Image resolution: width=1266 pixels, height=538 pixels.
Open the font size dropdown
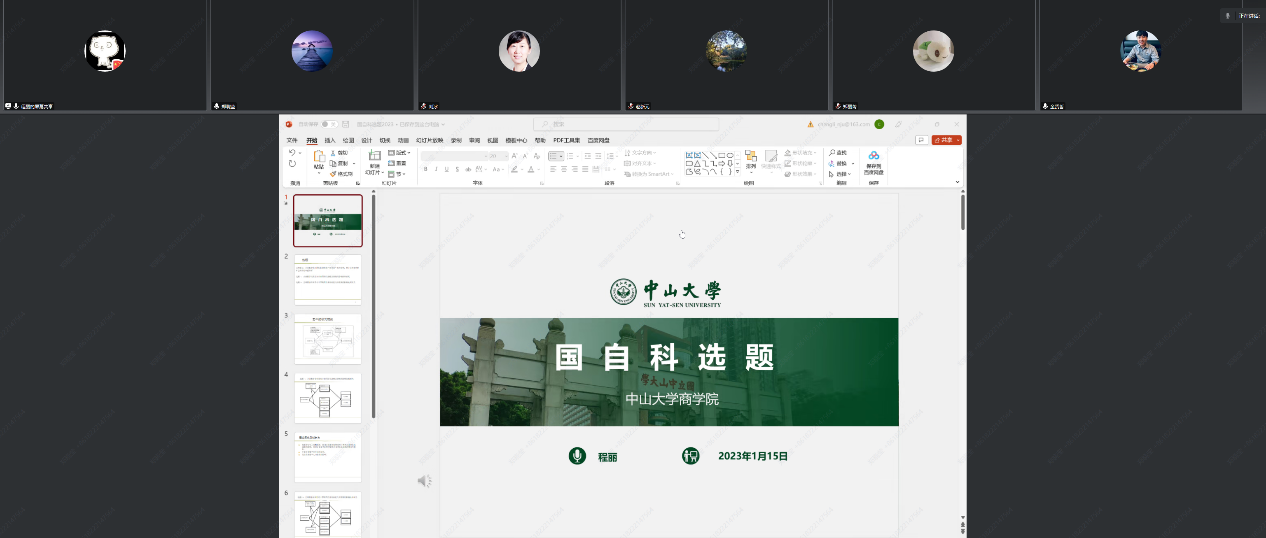point(505,156)
